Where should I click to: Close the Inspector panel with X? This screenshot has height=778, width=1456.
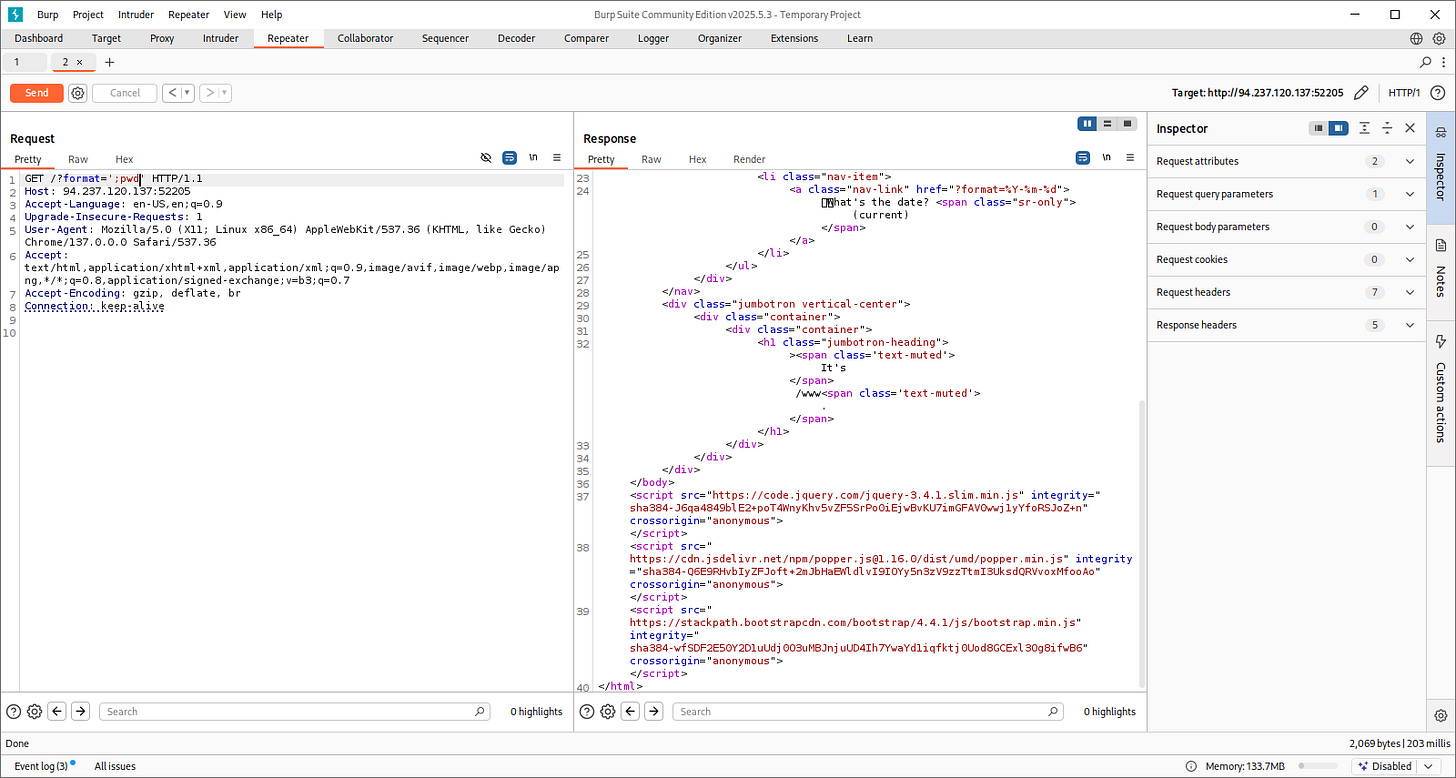1410,128
